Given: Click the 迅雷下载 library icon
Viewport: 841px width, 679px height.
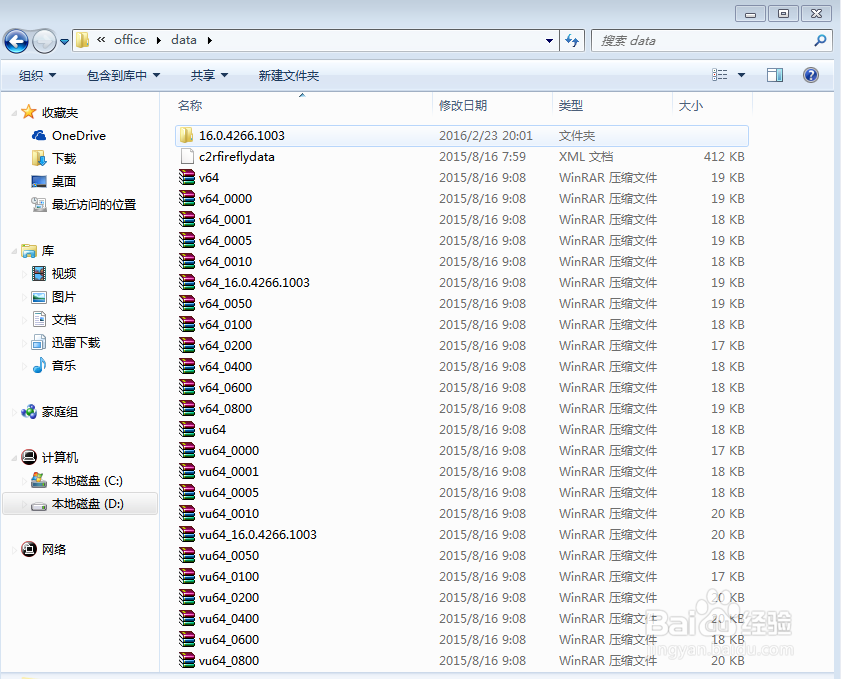Looking at the screenshot, I should 37,341.
